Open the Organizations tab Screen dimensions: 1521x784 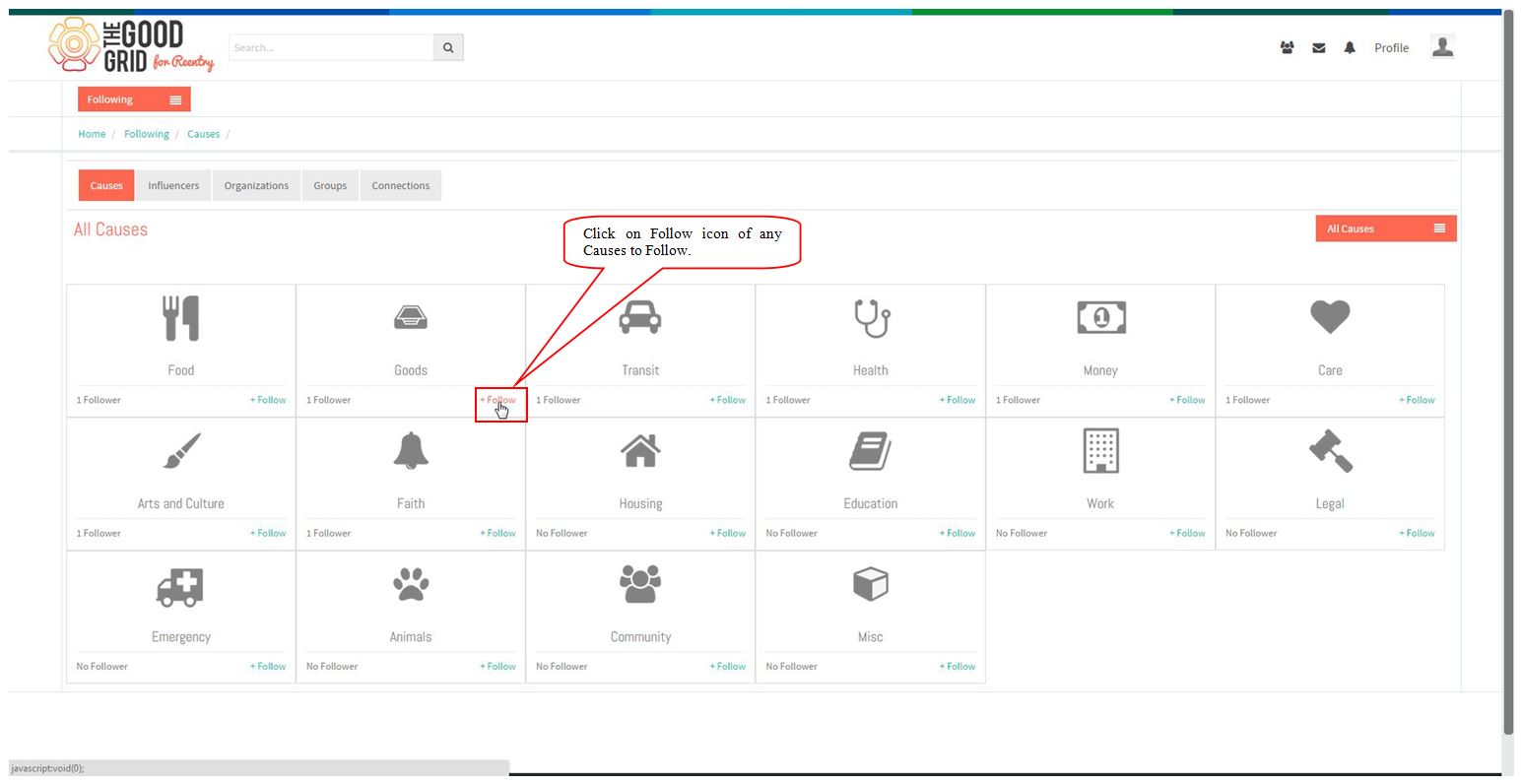256,185
